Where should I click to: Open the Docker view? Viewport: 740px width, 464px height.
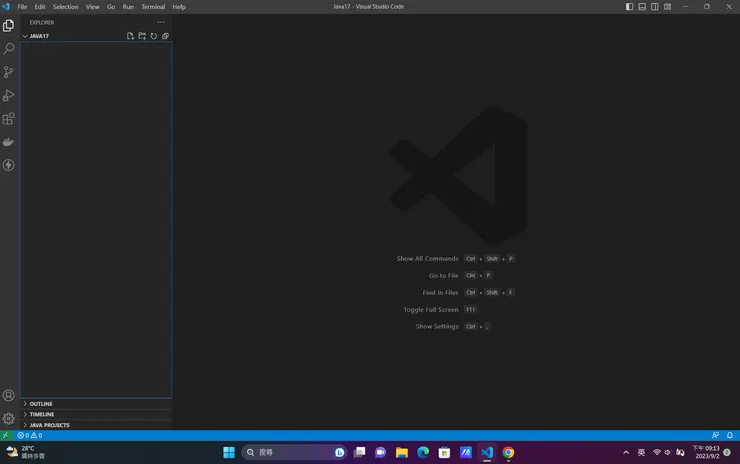[8, 142]
